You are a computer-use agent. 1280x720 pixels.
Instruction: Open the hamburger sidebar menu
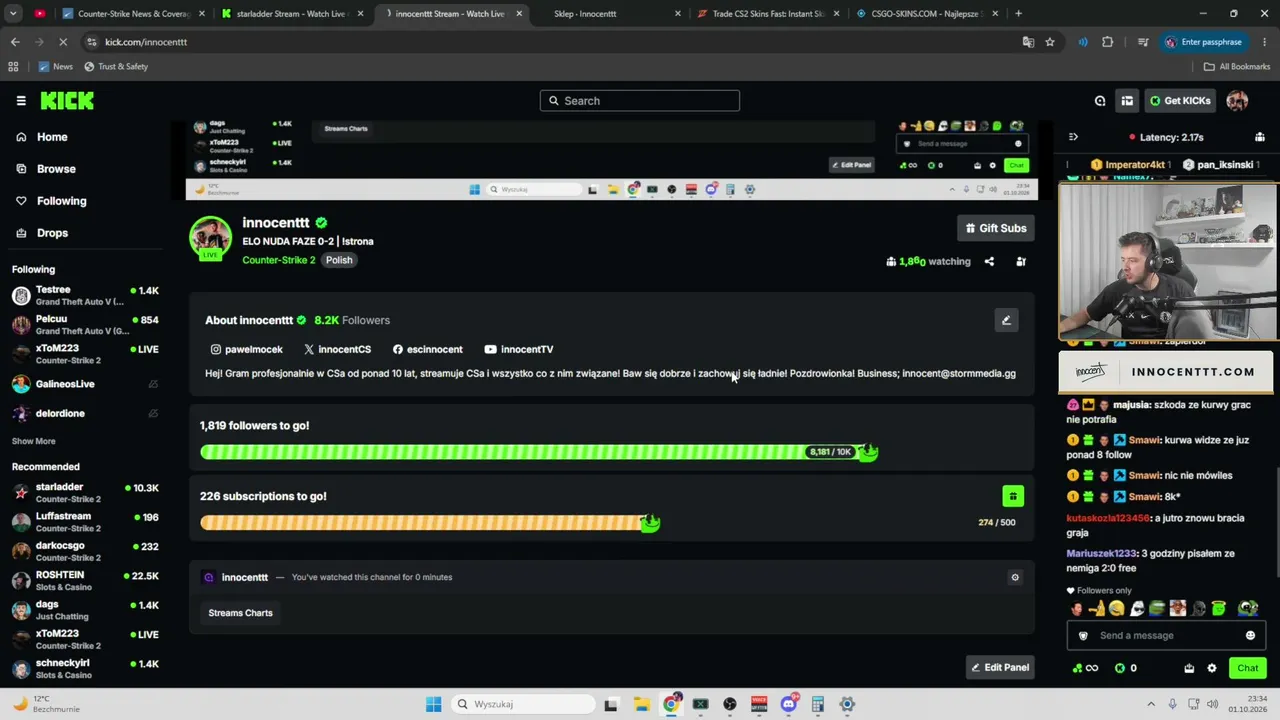(x=21, y=101)
